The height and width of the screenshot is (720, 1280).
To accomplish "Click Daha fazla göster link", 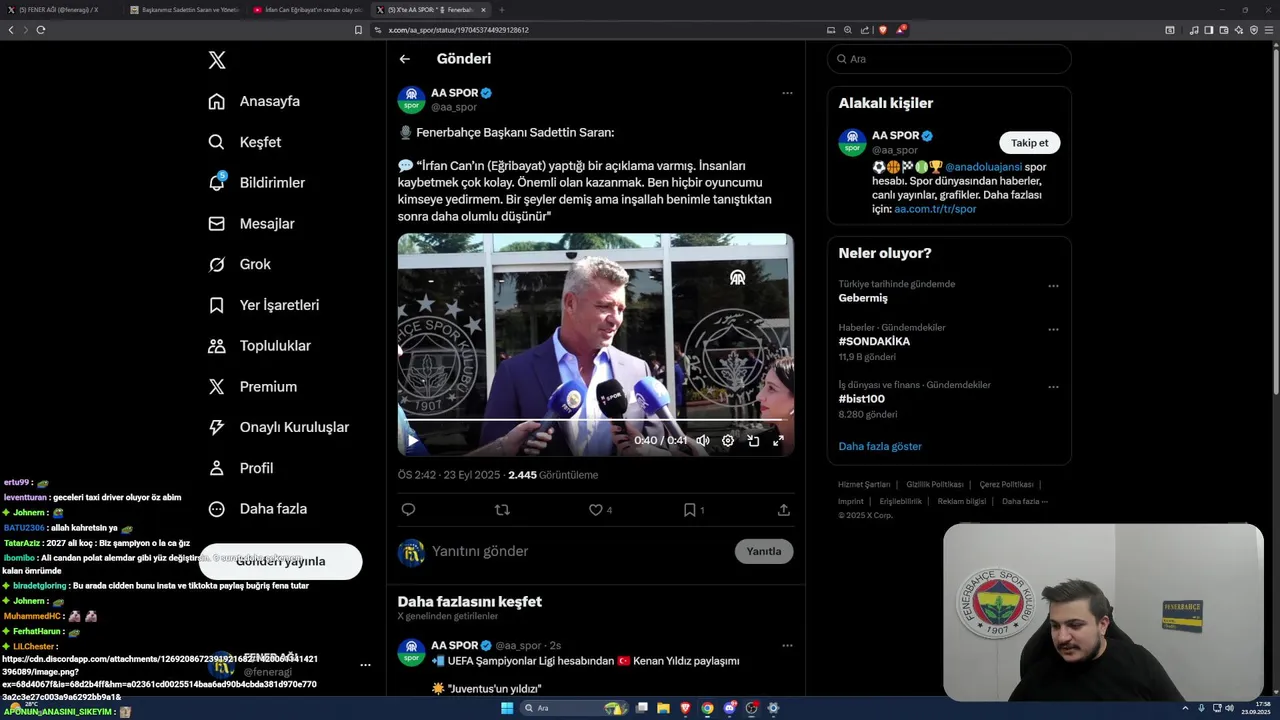I will pos(880,446).
